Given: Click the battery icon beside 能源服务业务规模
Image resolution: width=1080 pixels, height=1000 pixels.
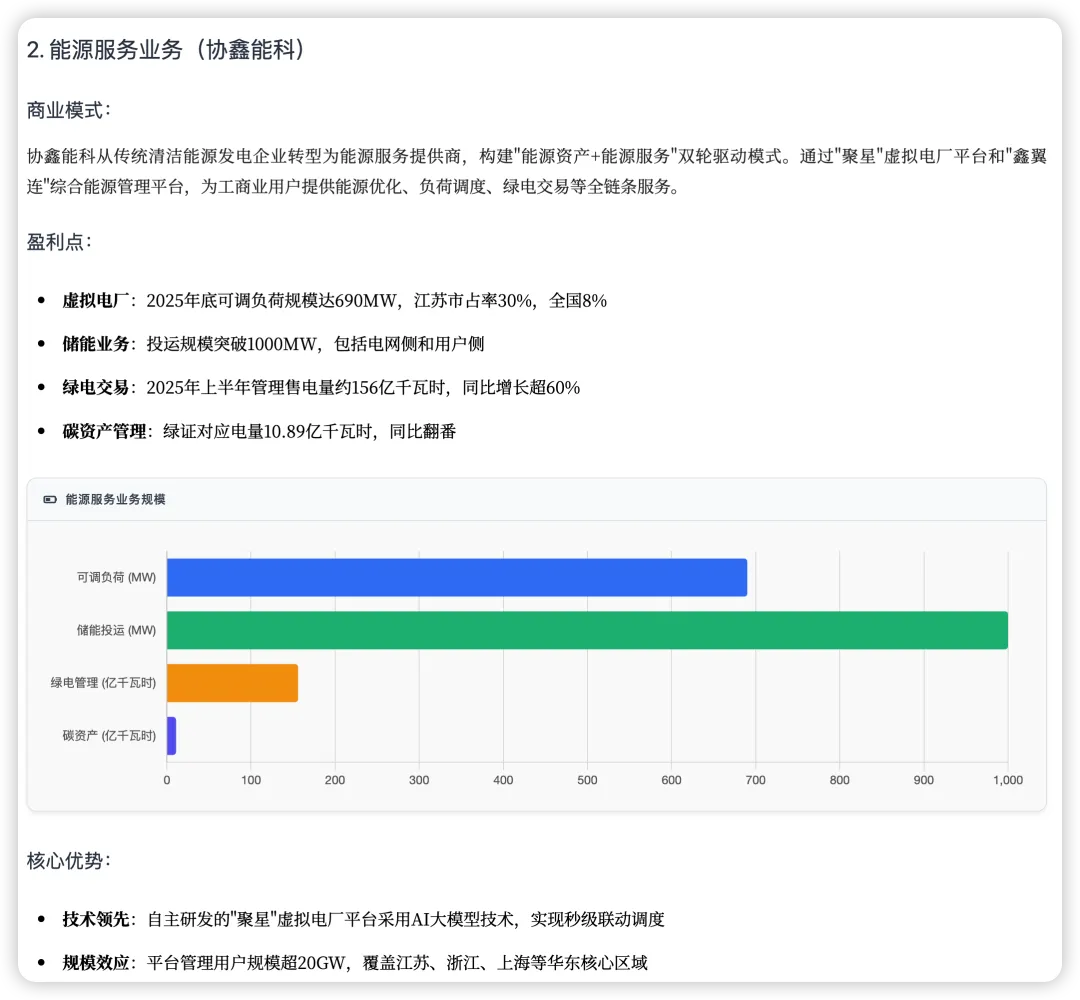Looking at the screenshot, I should pyautogui.click(x=50, y=499).
